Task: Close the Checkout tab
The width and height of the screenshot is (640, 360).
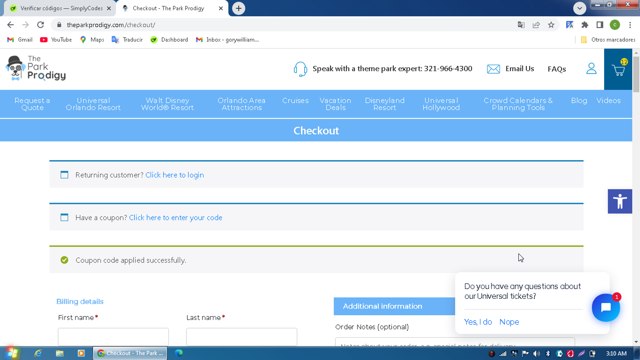Action: coord(221,8)
